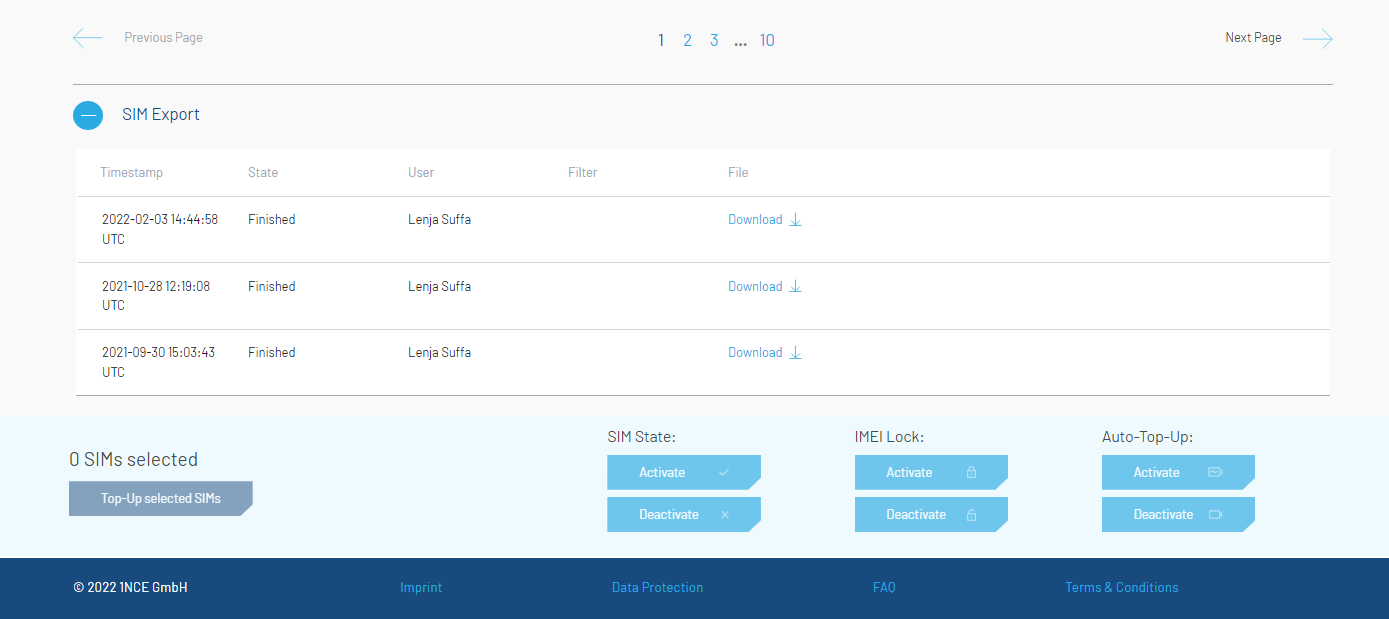Click download arrow icon for 2021-10-28 export
This screenshot has height=619, width=1389.
pos(796,287)
